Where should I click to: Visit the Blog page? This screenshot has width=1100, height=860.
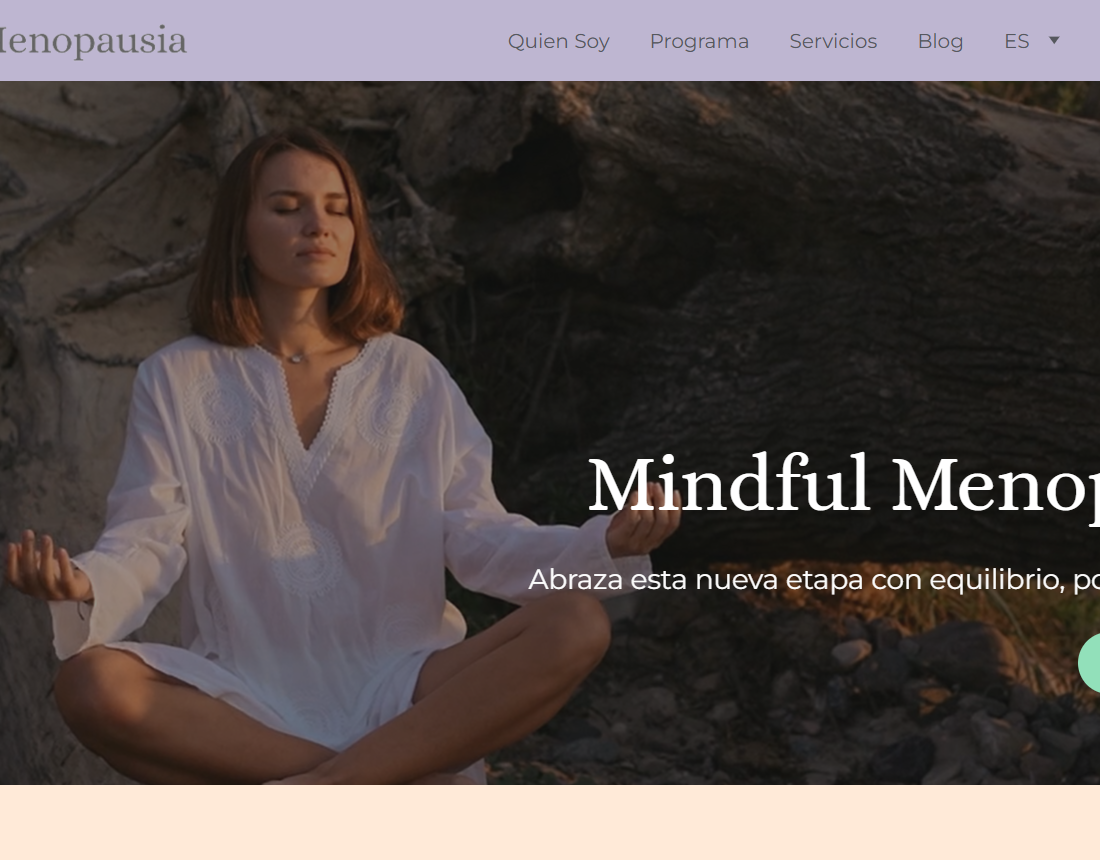[x=940, y=41]
